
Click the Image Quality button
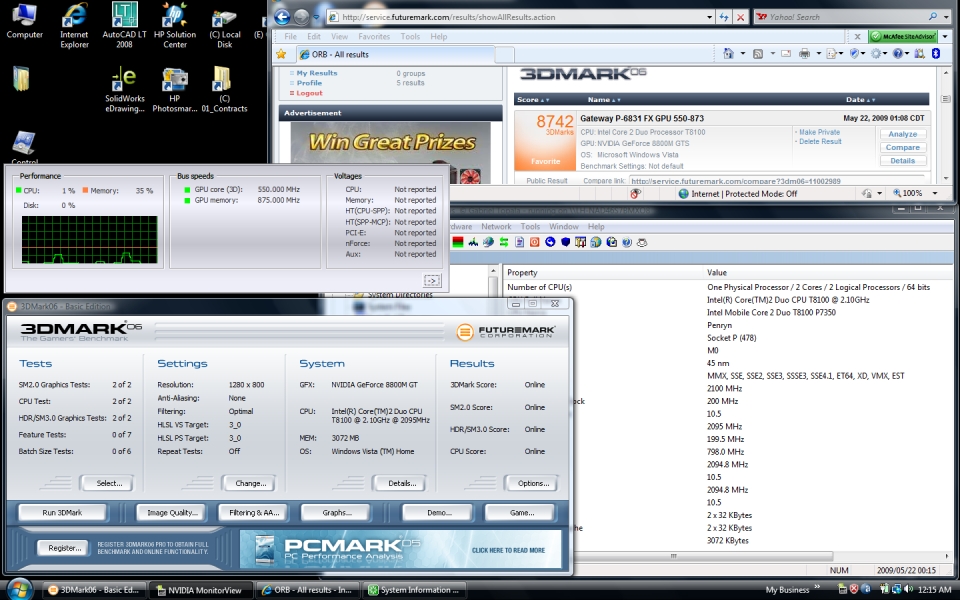point(172,512)
